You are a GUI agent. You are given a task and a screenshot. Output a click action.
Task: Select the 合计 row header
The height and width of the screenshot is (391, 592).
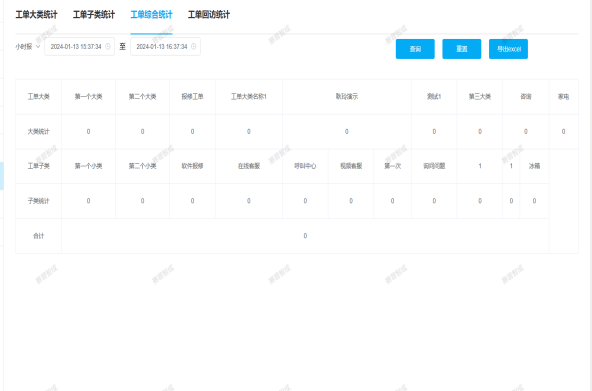[x=39, y=236]
